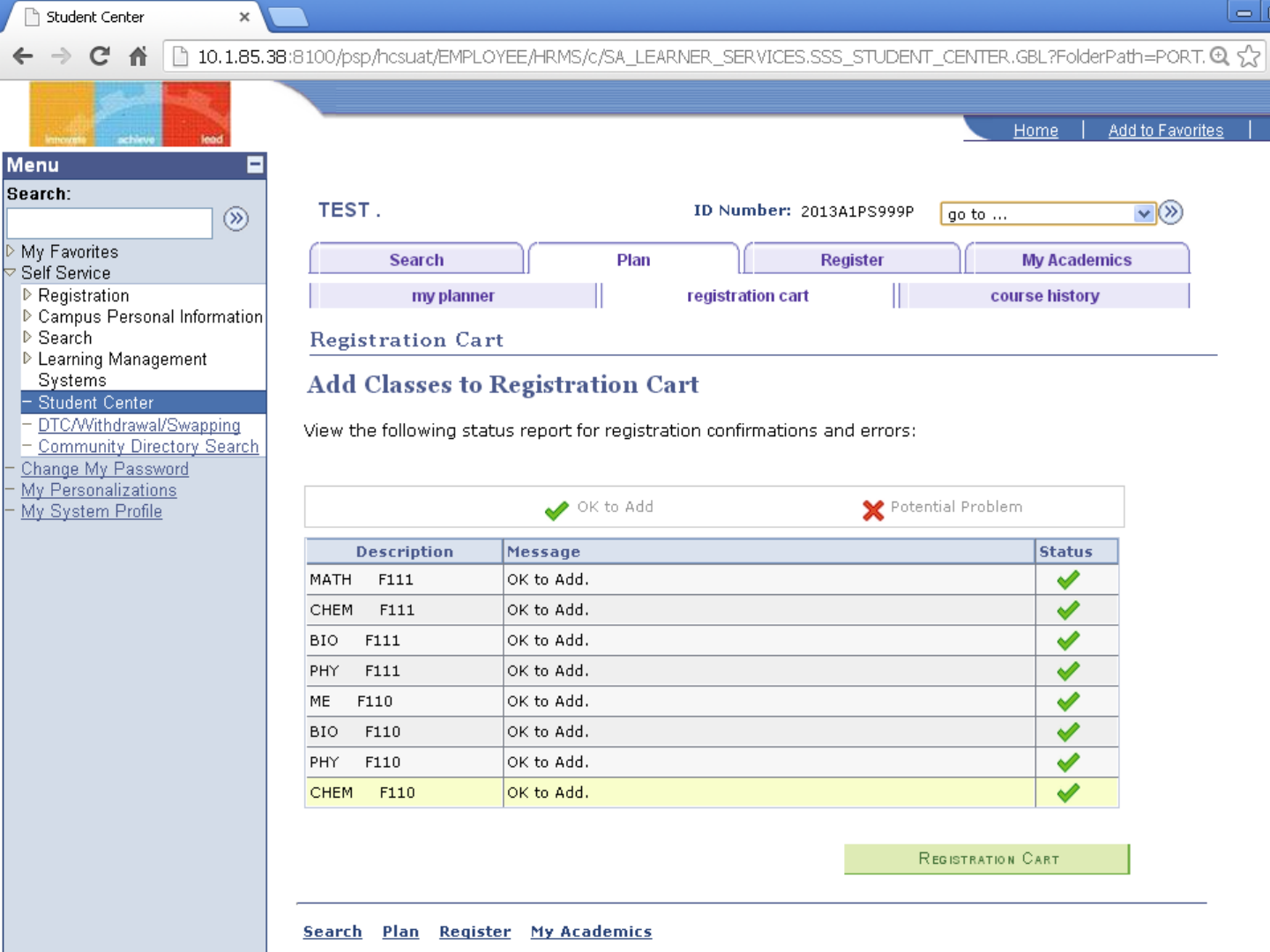Expand the Registration menu folder
The width and height of the screenshot is (1270, 952).
point(27,294)
